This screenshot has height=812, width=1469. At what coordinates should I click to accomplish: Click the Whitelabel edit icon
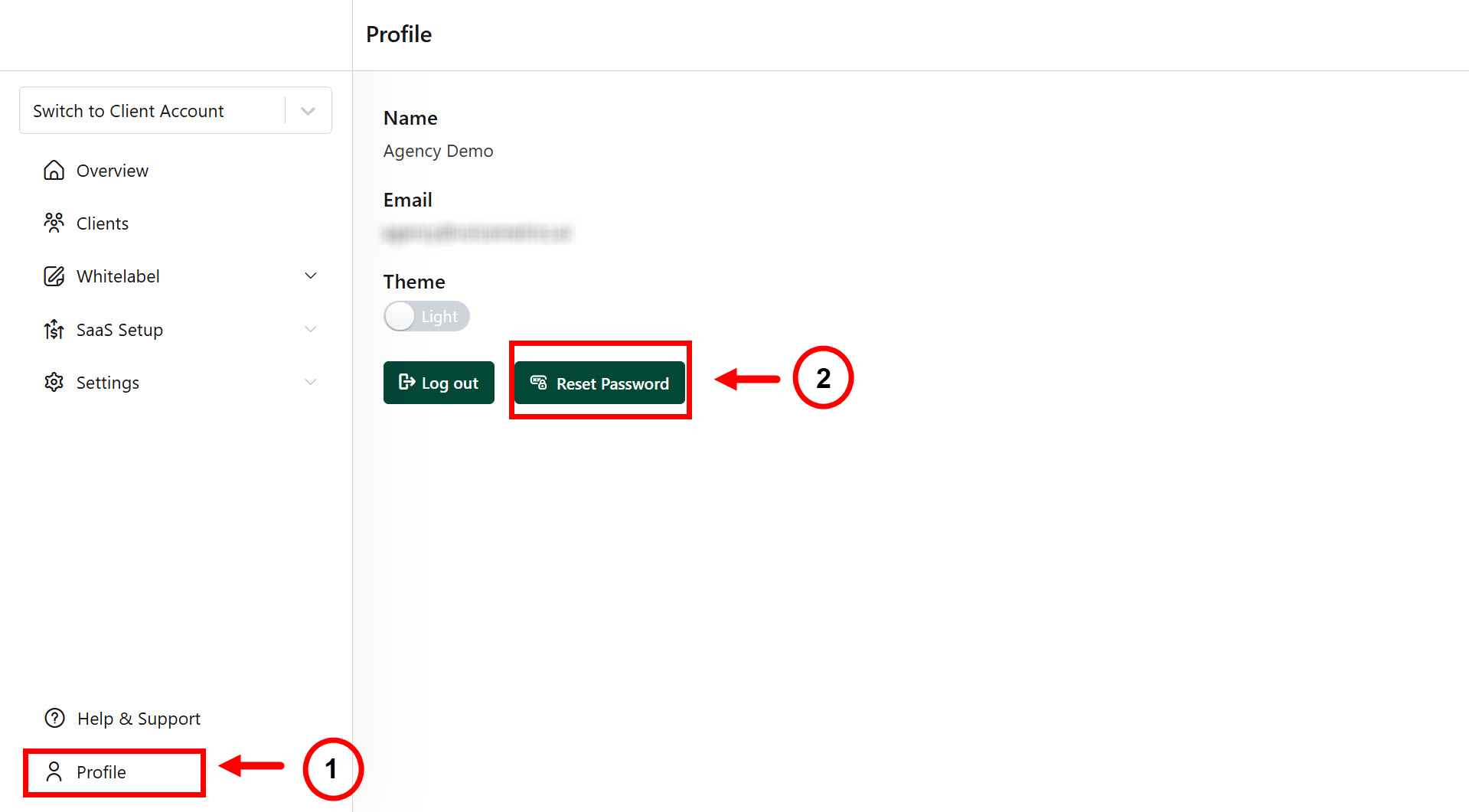(54, 276)
